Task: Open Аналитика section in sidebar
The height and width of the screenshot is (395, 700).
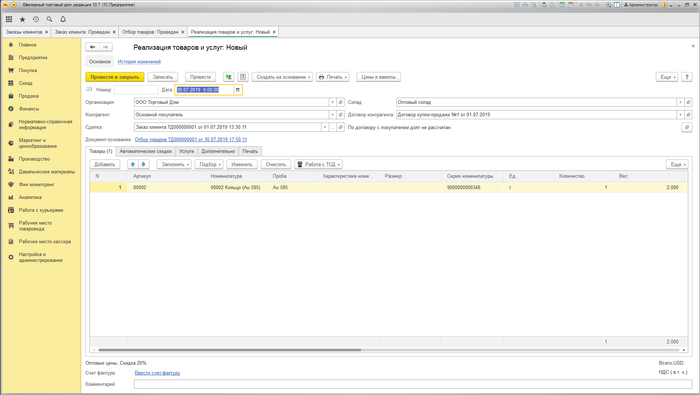Action: [x=30, y=197]
